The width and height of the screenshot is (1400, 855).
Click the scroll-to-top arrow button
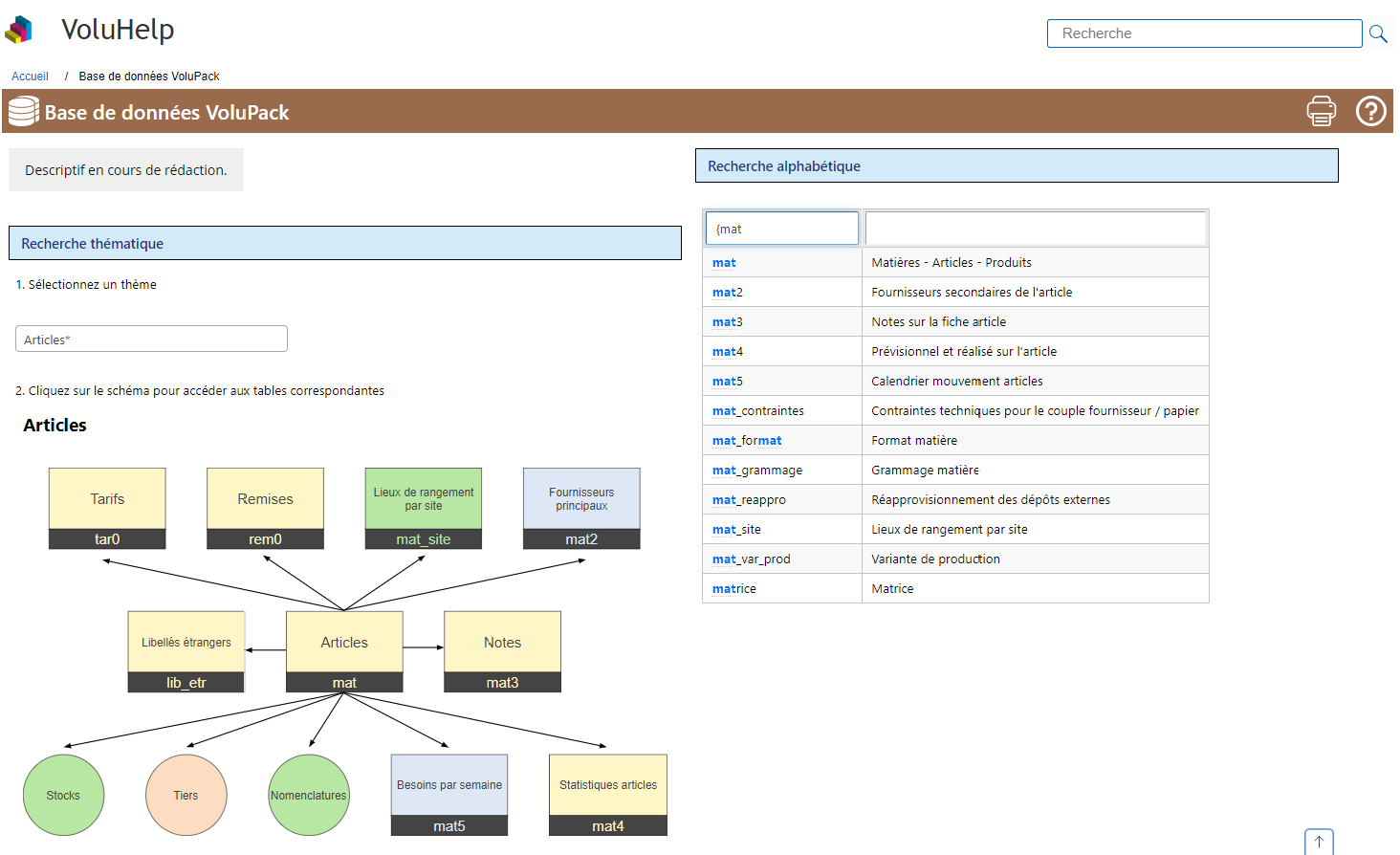(1319, 842)
